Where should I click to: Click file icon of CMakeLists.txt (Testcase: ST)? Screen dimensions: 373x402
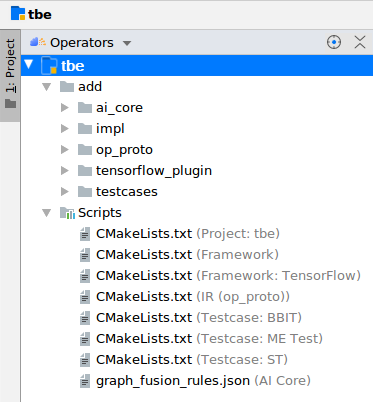tap(85, 360)
